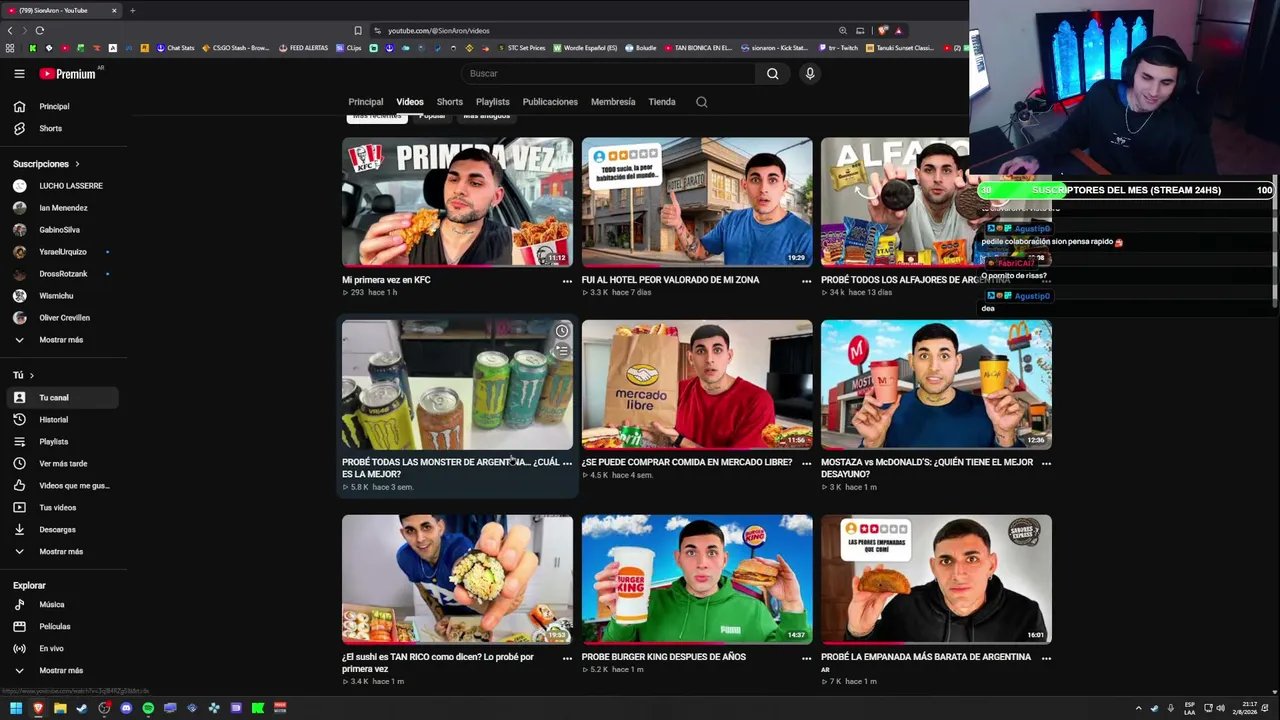The width and height of the screenshot is (1280, 720).
Task: Open Tu canal in the sidebar
Action: [60, 398]
